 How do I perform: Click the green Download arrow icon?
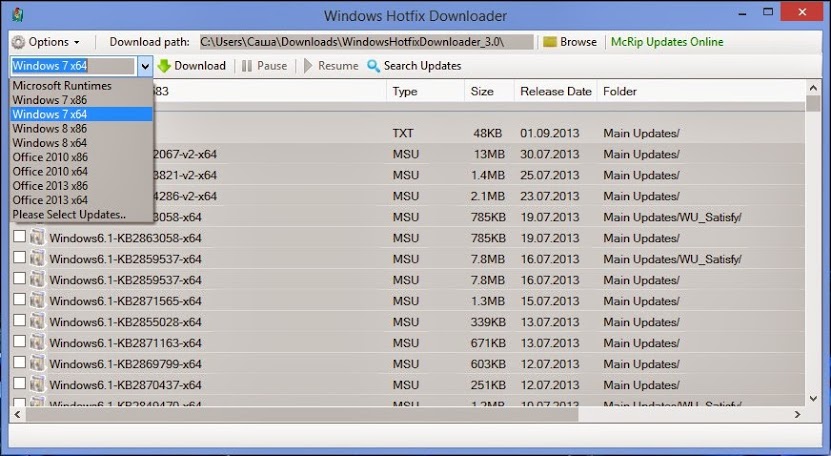pos(164,66)
